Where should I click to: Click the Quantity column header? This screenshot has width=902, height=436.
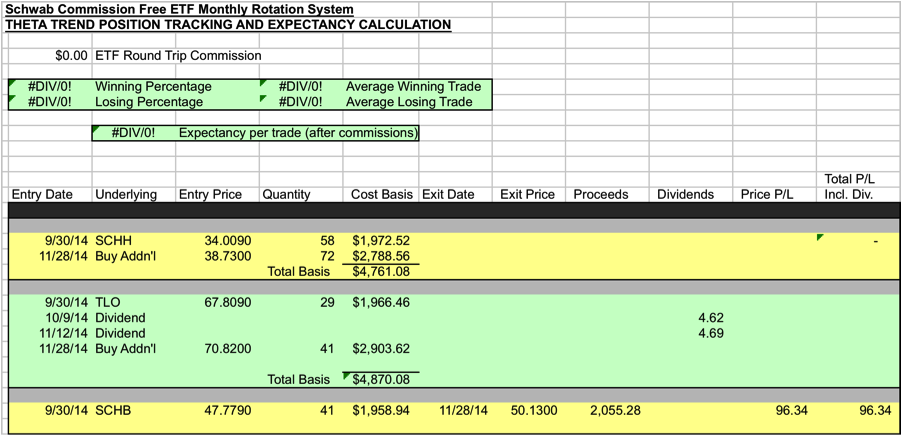pos(286,195)
